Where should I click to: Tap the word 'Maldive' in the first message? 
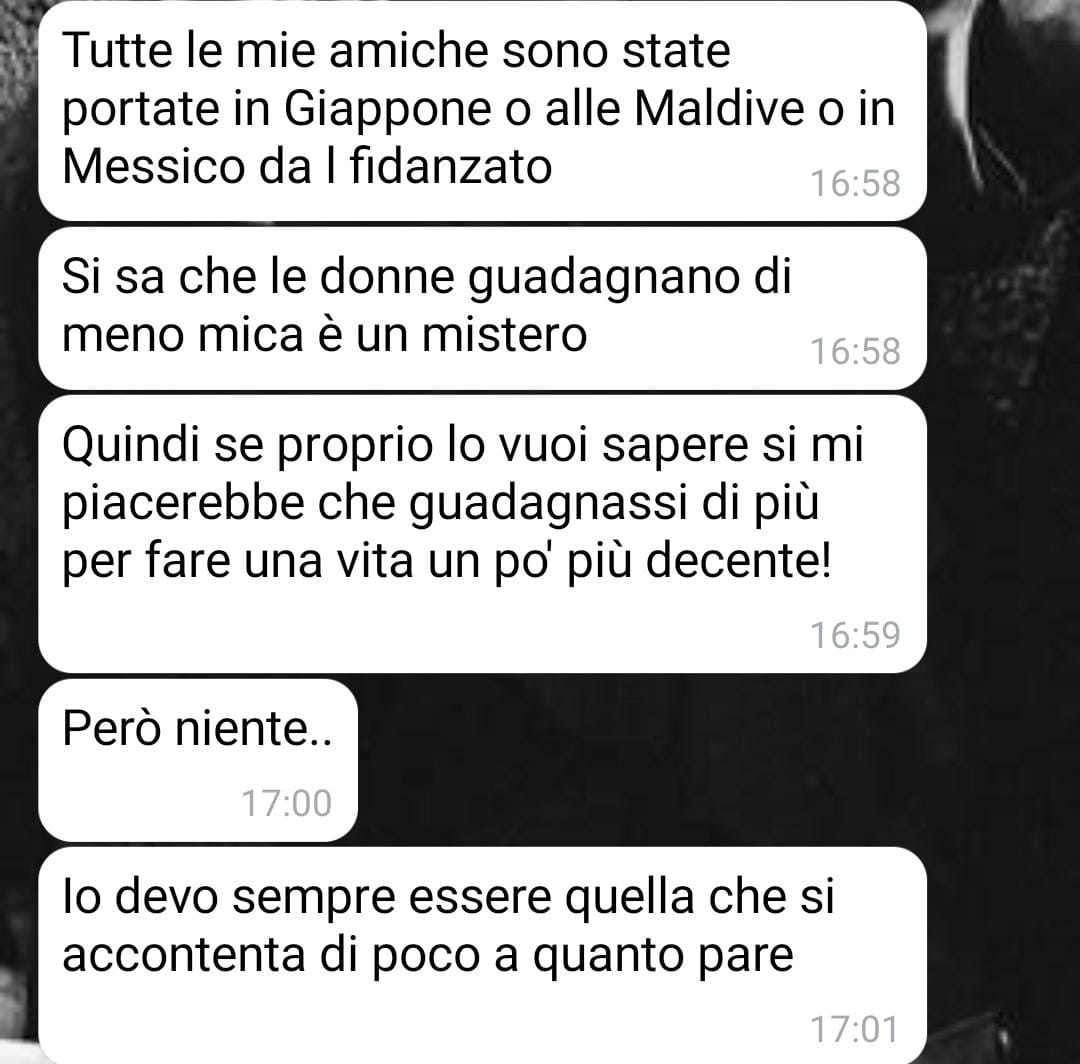(x=719, y=109)
